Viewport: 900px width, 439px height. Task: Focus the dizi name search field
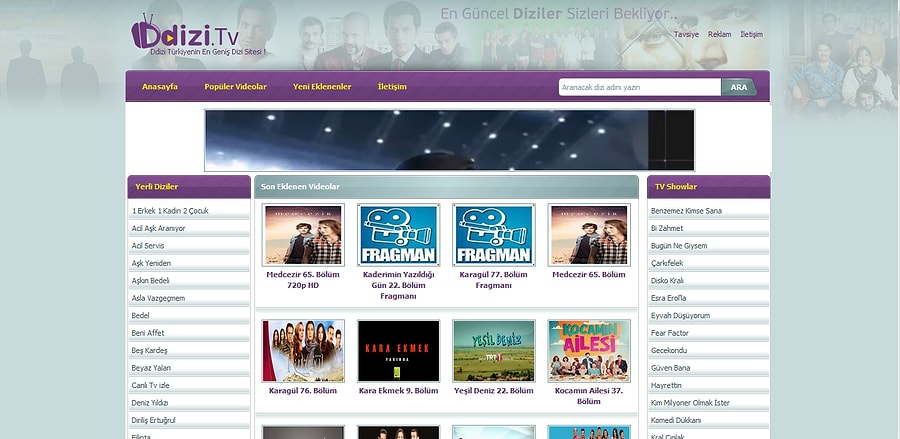pyautogui.click(x=638, y=87)
